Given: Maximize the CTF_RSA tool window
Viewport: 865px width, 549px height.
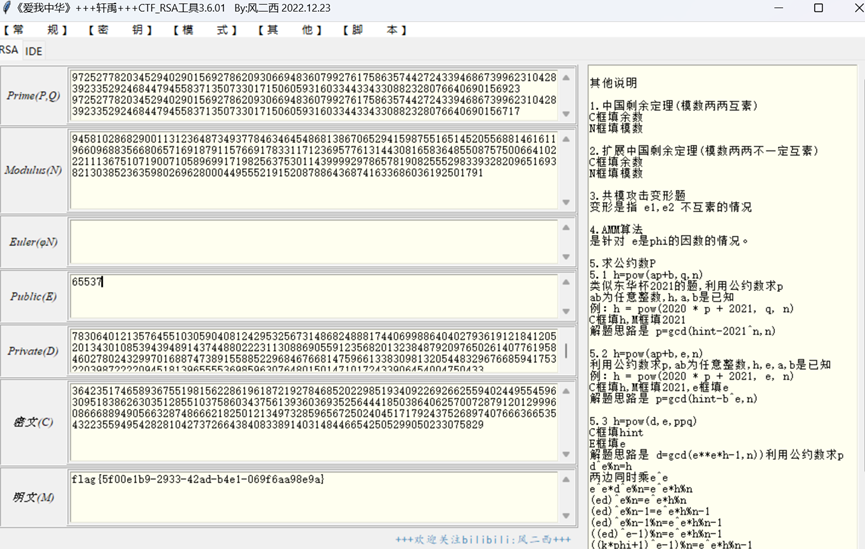Looking at the screenshot, I should click(x=818, y=8).
